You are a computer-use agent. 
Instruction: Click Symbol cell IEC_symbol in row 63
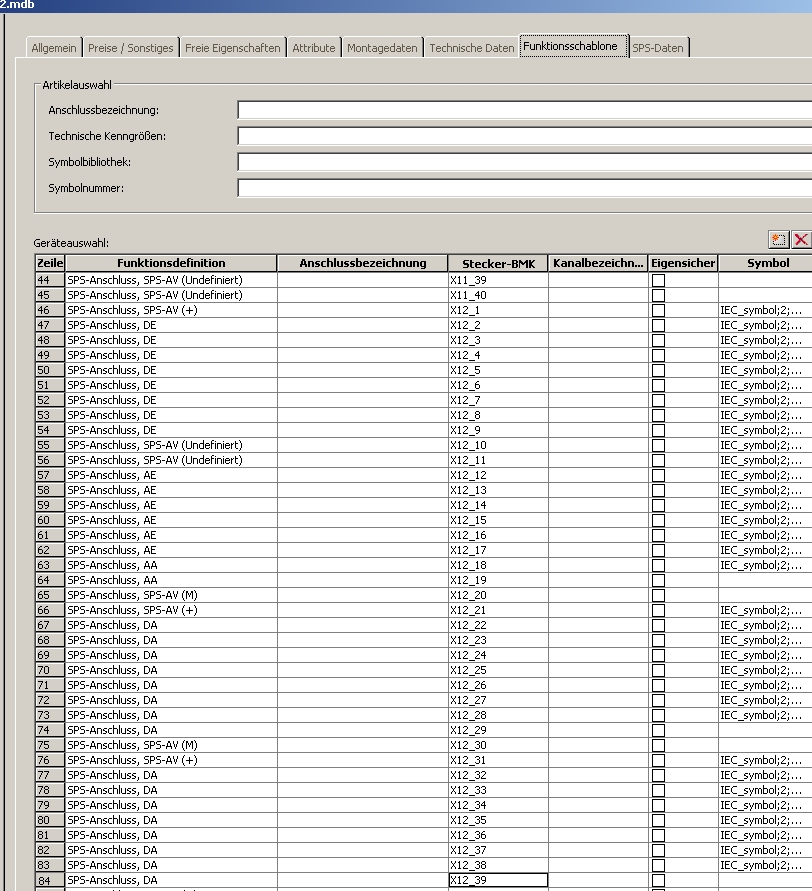(x=765, y=565)
